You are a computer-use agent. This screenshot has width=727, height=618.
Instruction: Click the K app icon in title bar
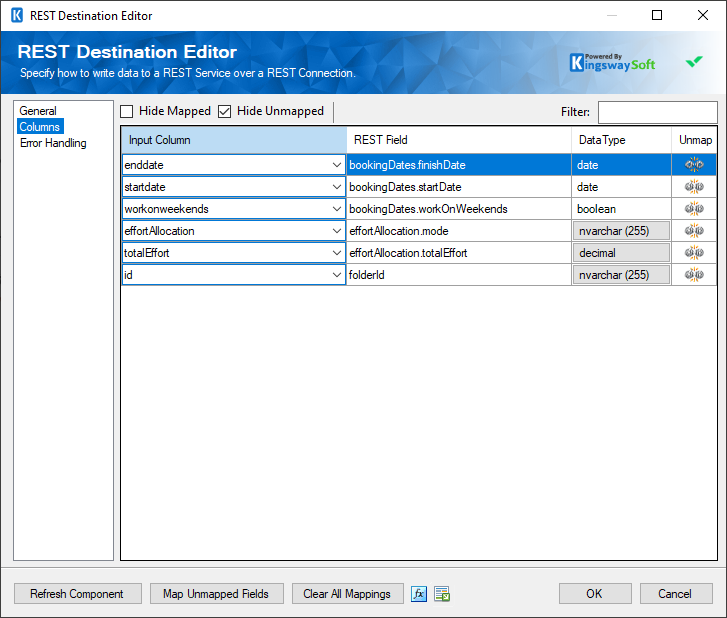point(17,15)
